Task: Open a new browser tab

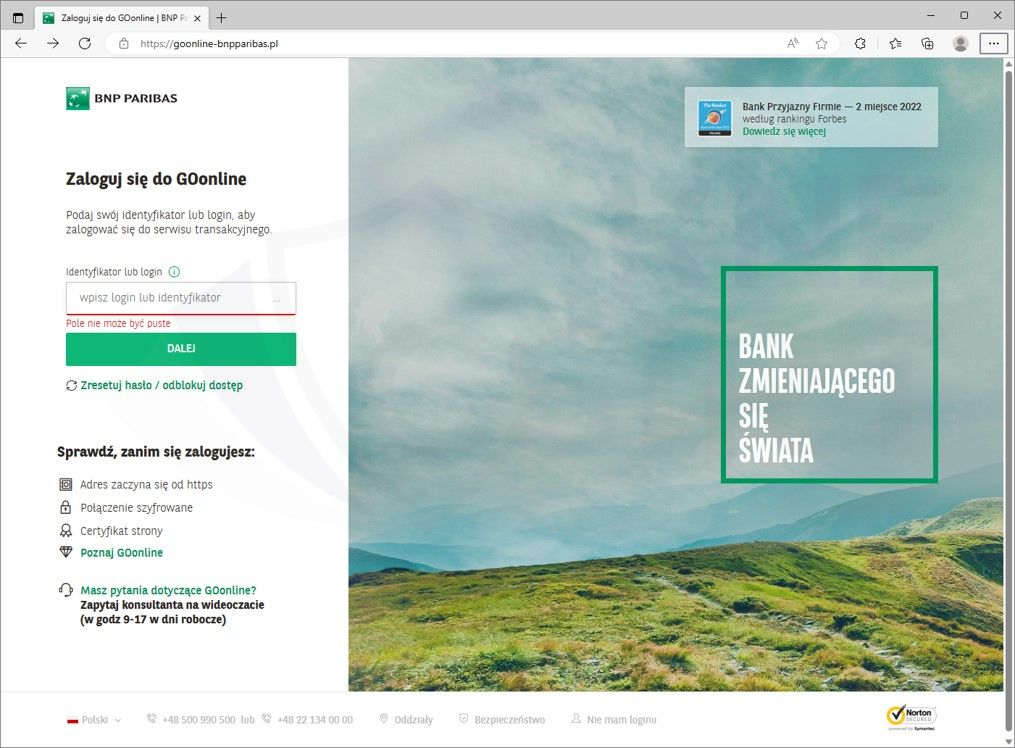Action: [x=221, y=17]
